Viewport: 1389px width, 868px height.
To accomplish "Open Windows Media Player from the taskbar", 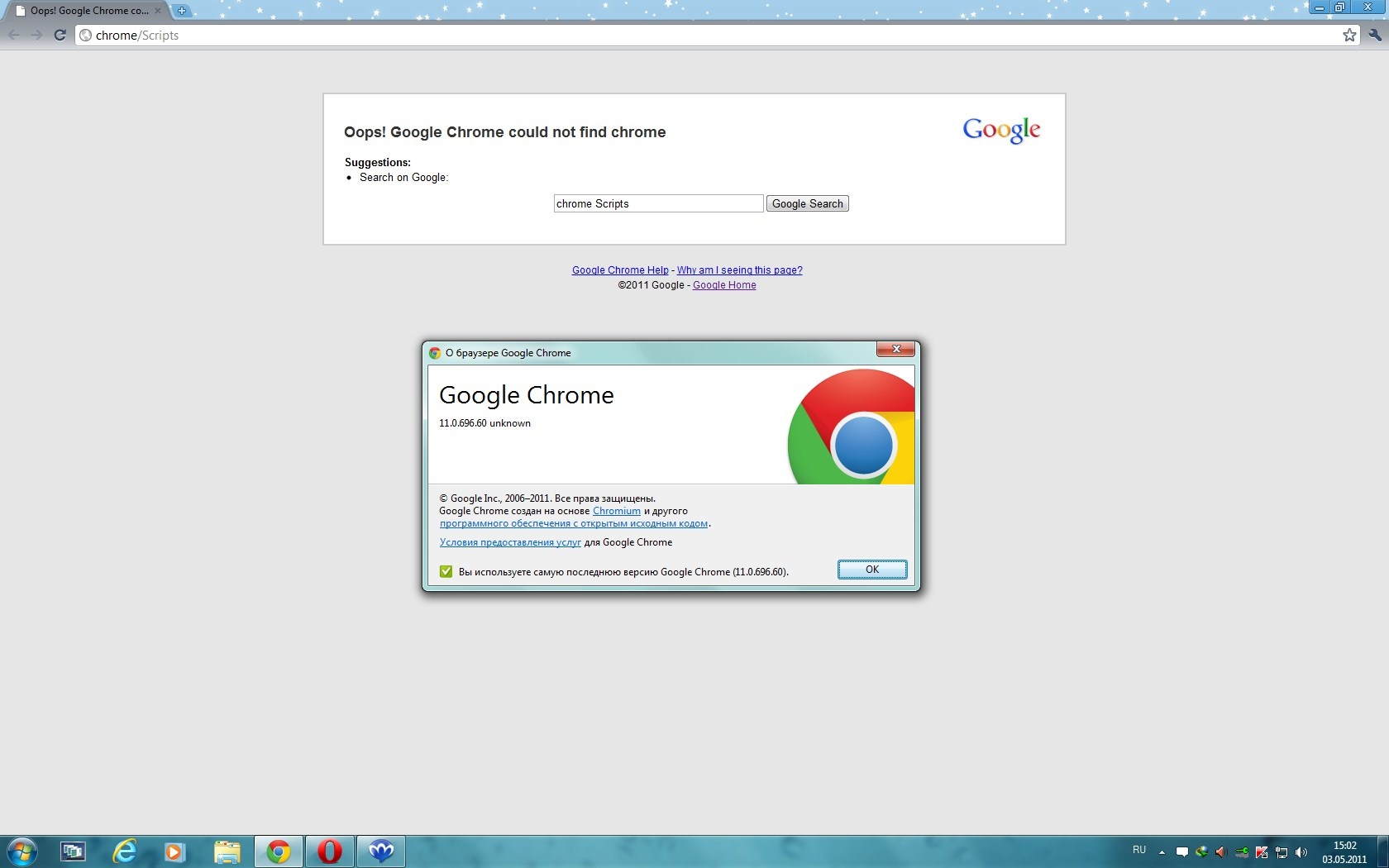I will click(x=175, y=851).
